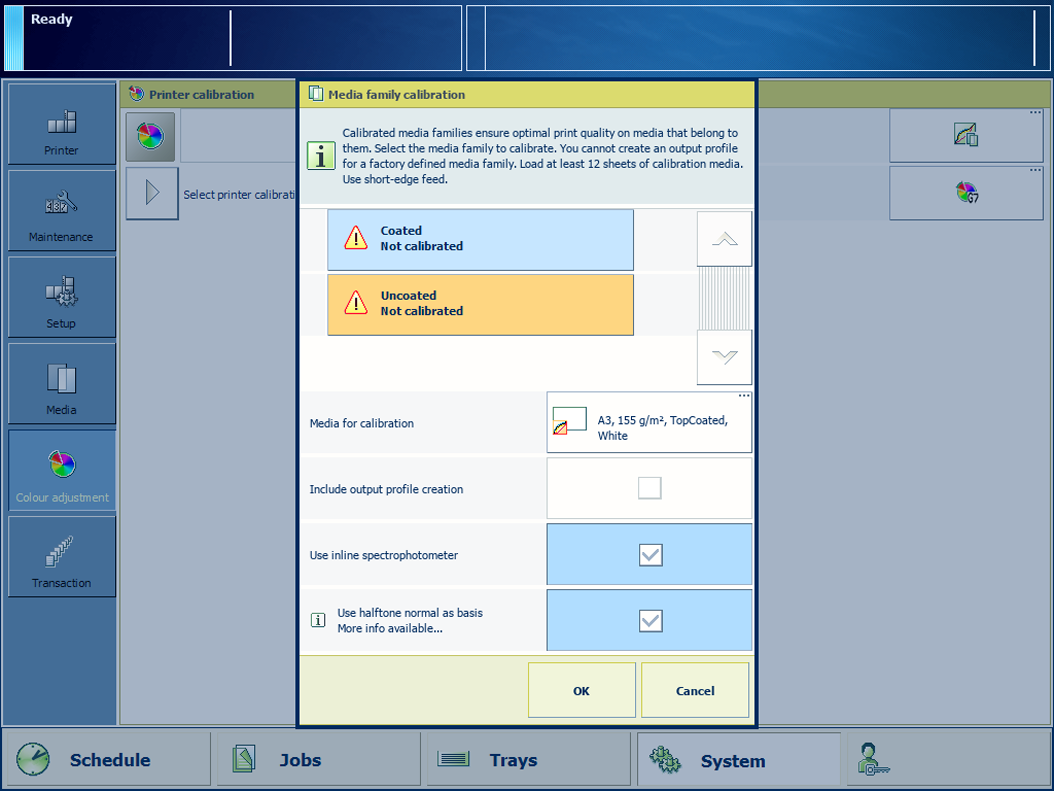
Task: Confirm calibration with OK button
Action: [581, 690]
